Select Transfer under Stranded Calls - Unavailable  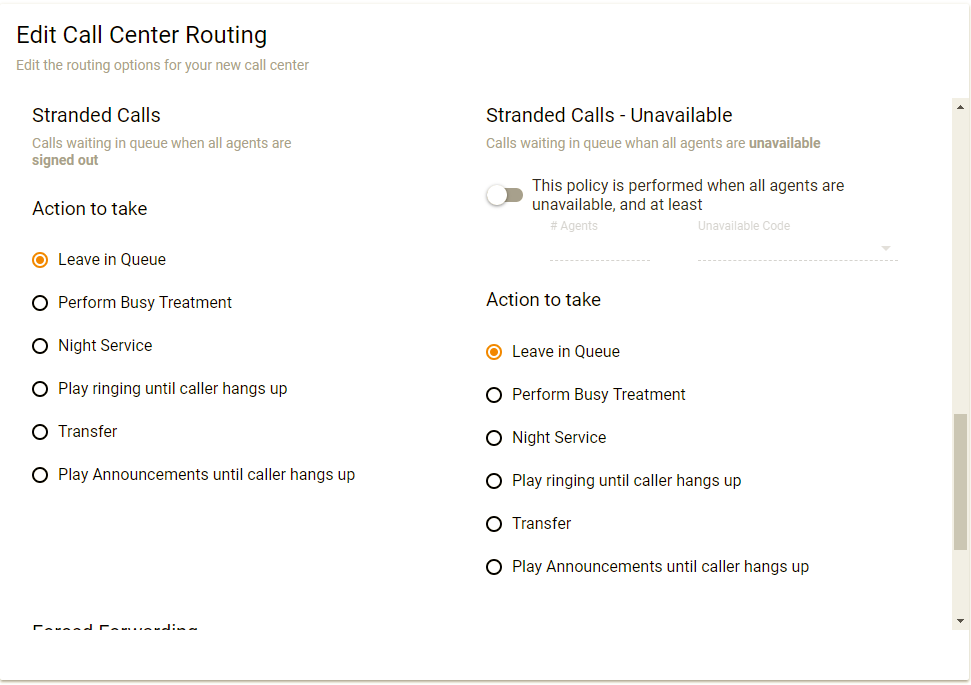tap(494, 524)
